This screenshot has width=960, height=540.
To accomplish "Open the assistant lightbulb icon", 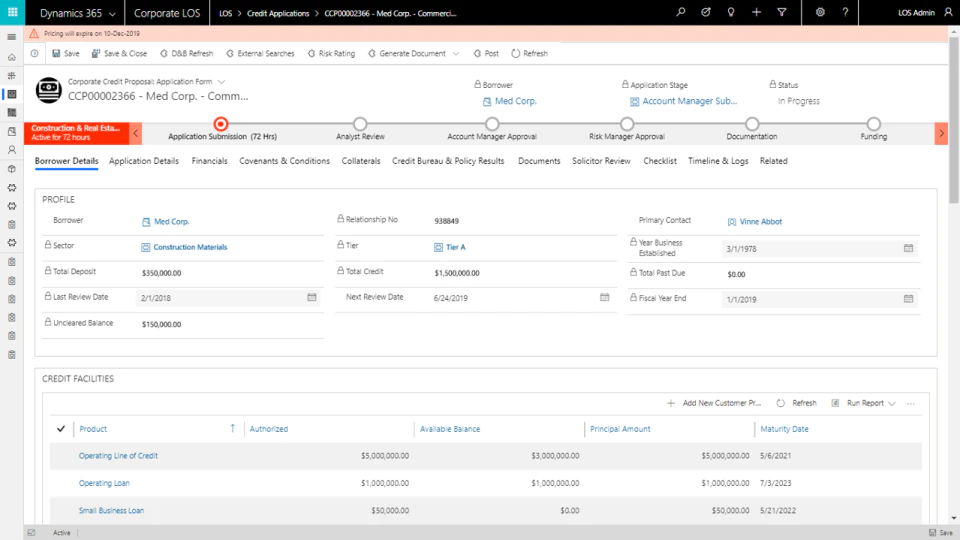I will pyautogui.click(x=730, y=12).
